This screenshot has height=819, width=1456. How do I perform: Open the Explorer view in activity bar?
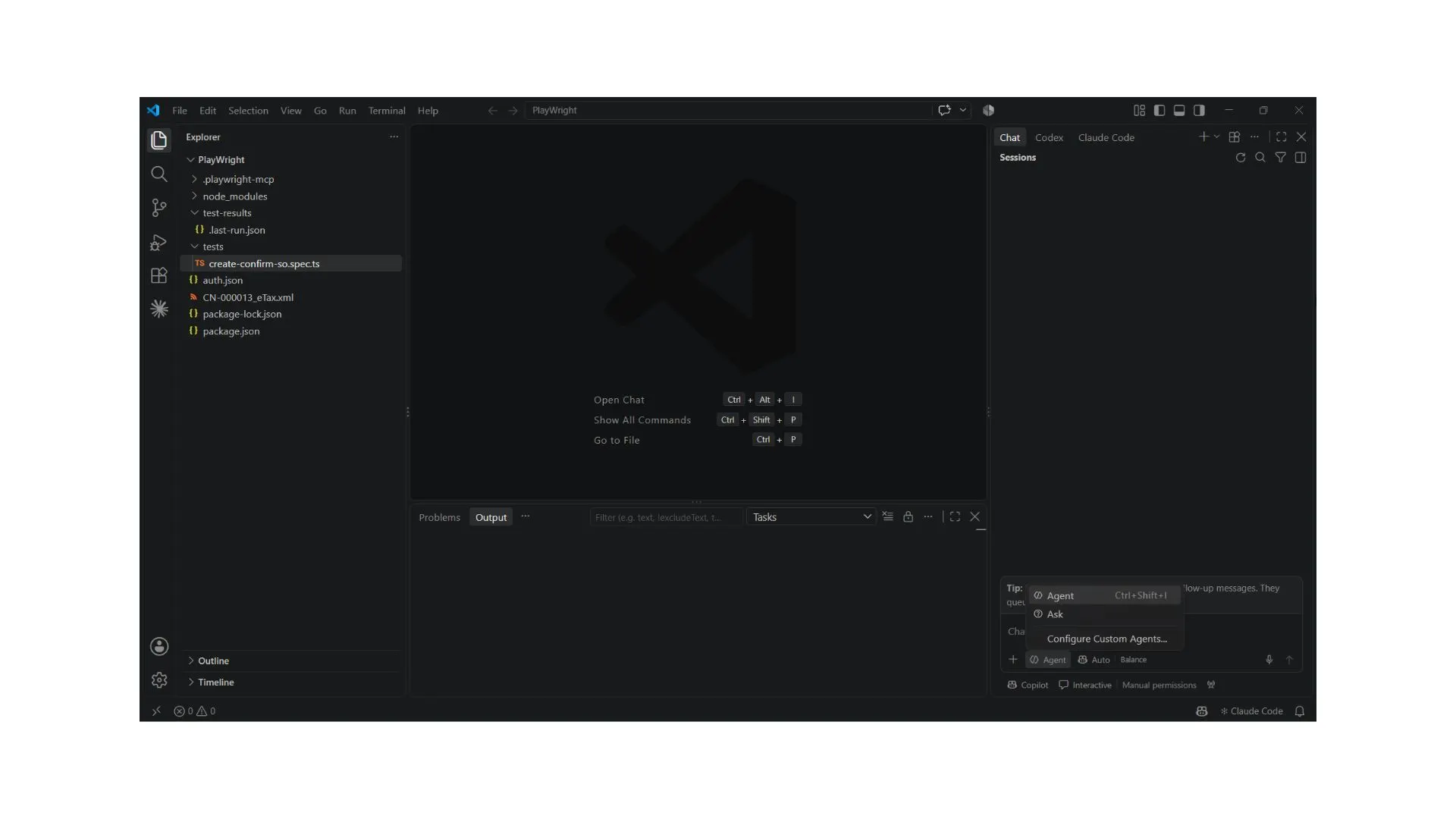[158, 140]
